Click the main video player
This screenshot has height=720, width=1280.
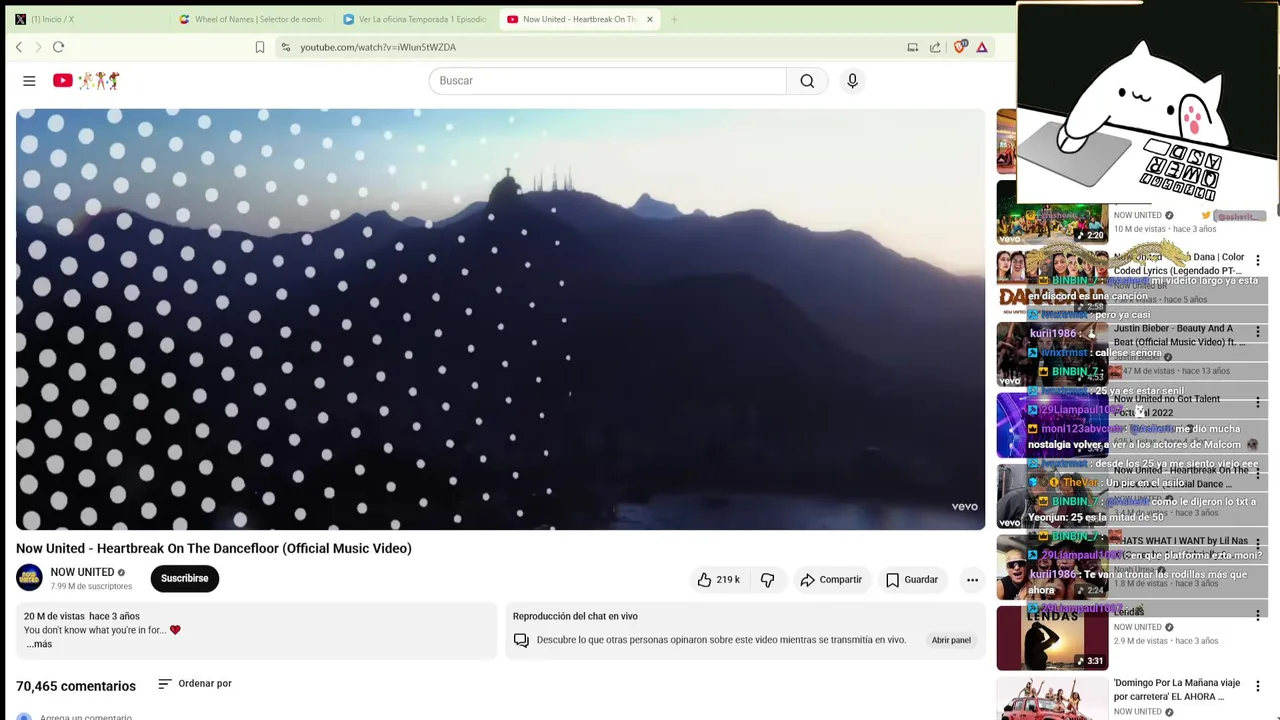point(500,319)
